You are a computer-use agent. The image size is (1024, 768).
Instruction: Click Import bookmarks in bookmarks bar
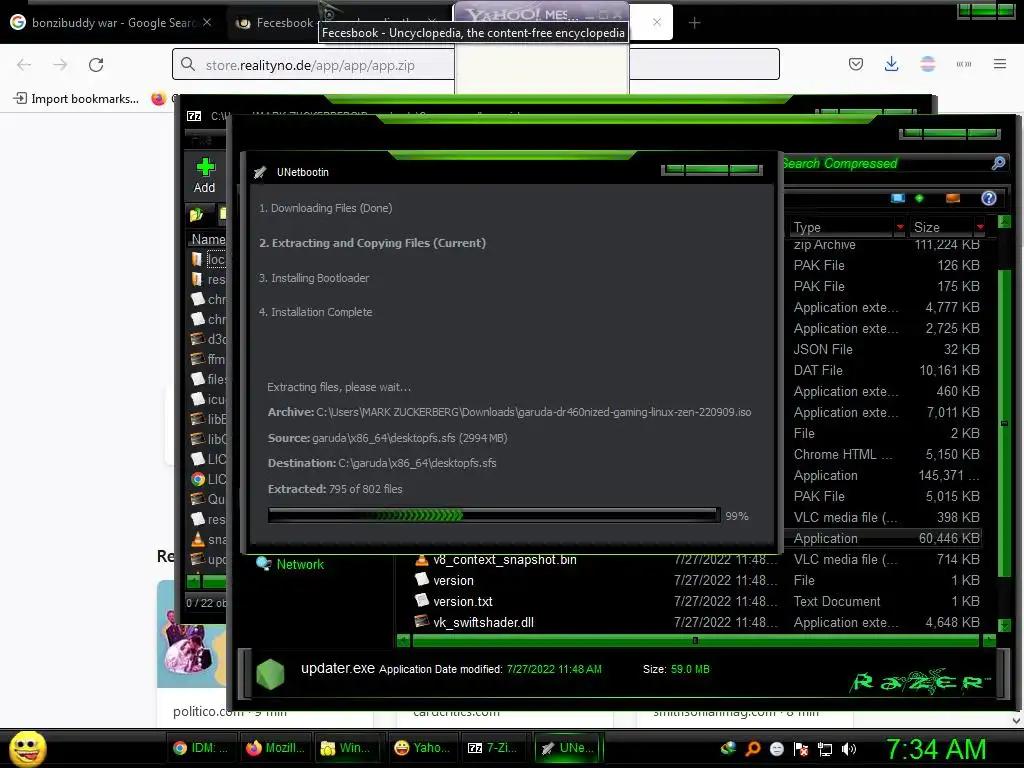click(76, 99)
